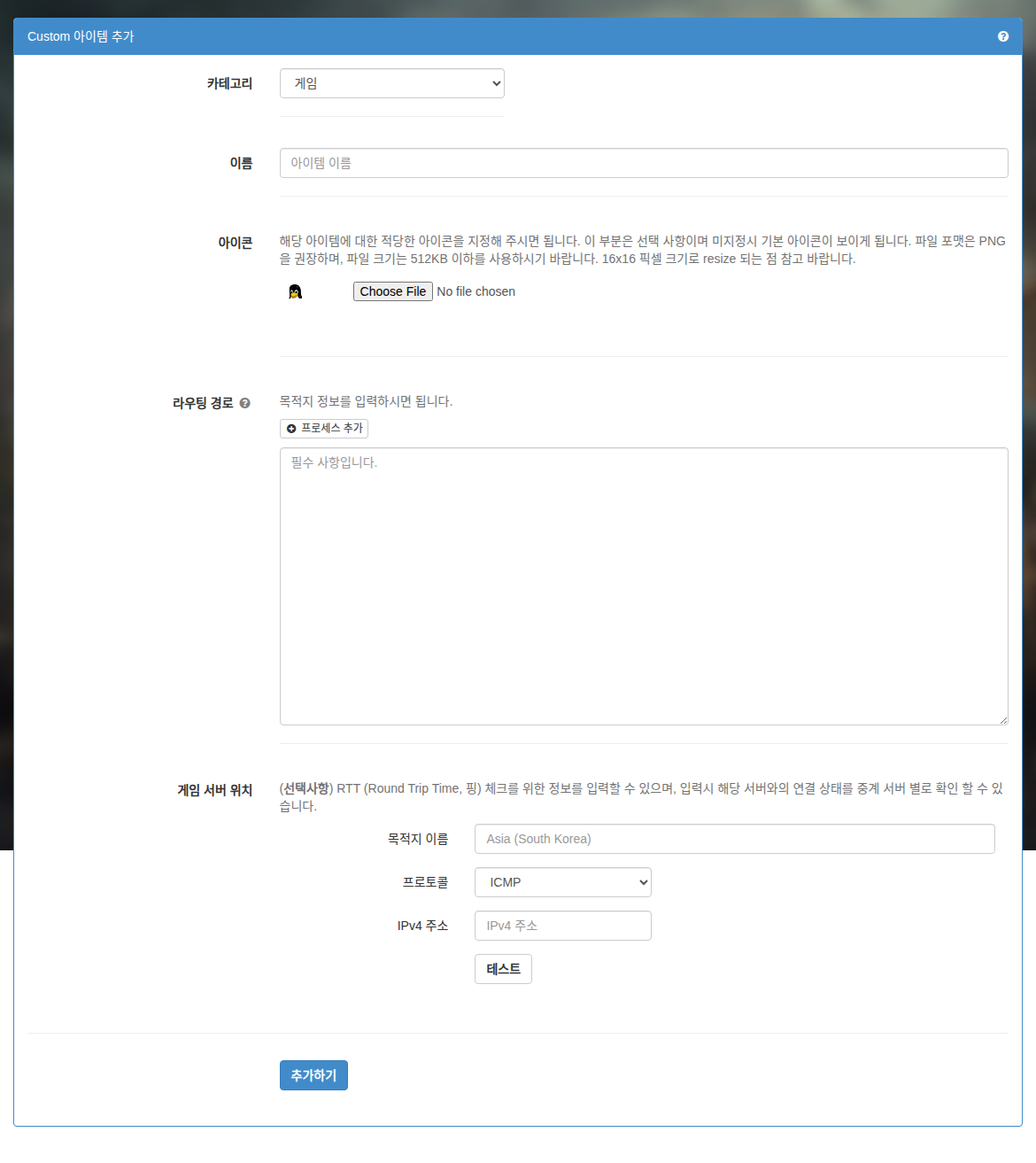This screenshot has height=1163, width=1036.
Task: Click the blue 추가하기 submit button
Action: (x=313, y=1075)
